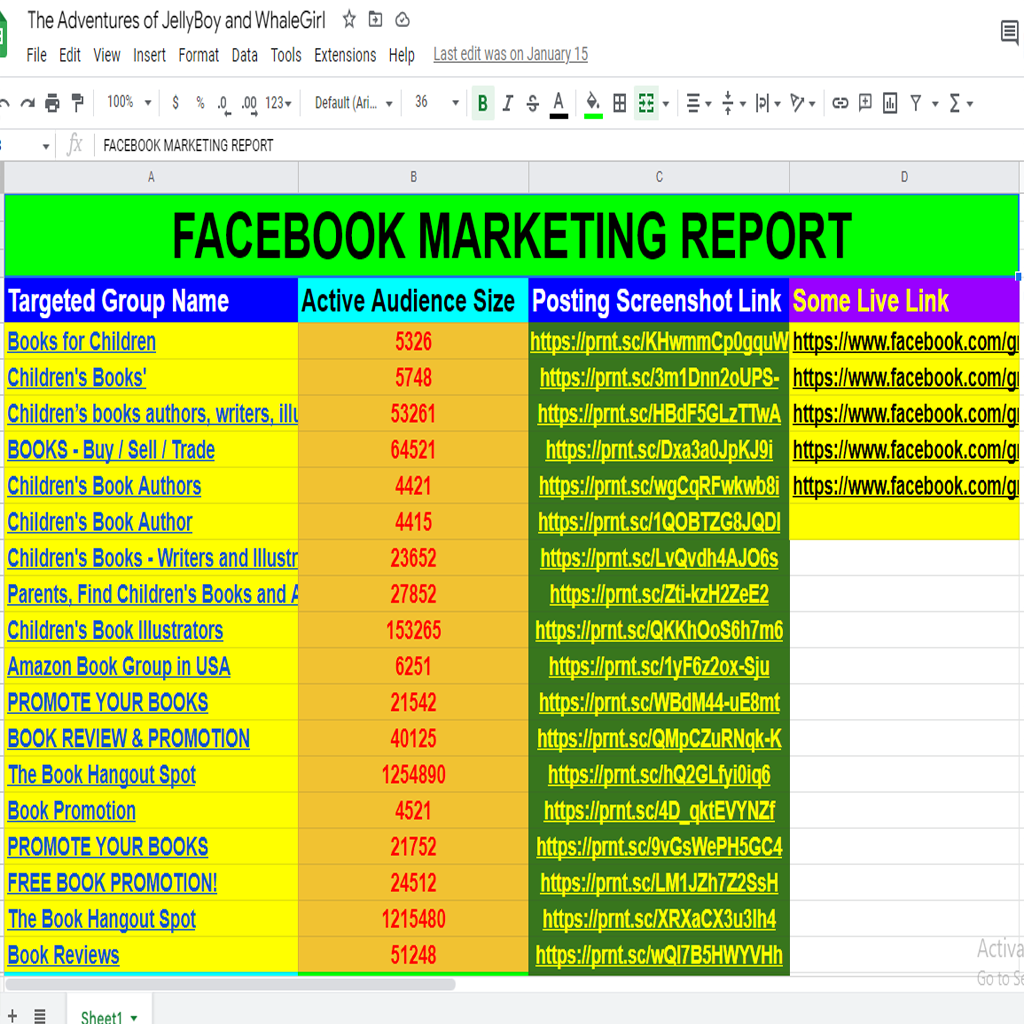Click the horizontal scrollbar below the sheet

click(x=230, y=984)
